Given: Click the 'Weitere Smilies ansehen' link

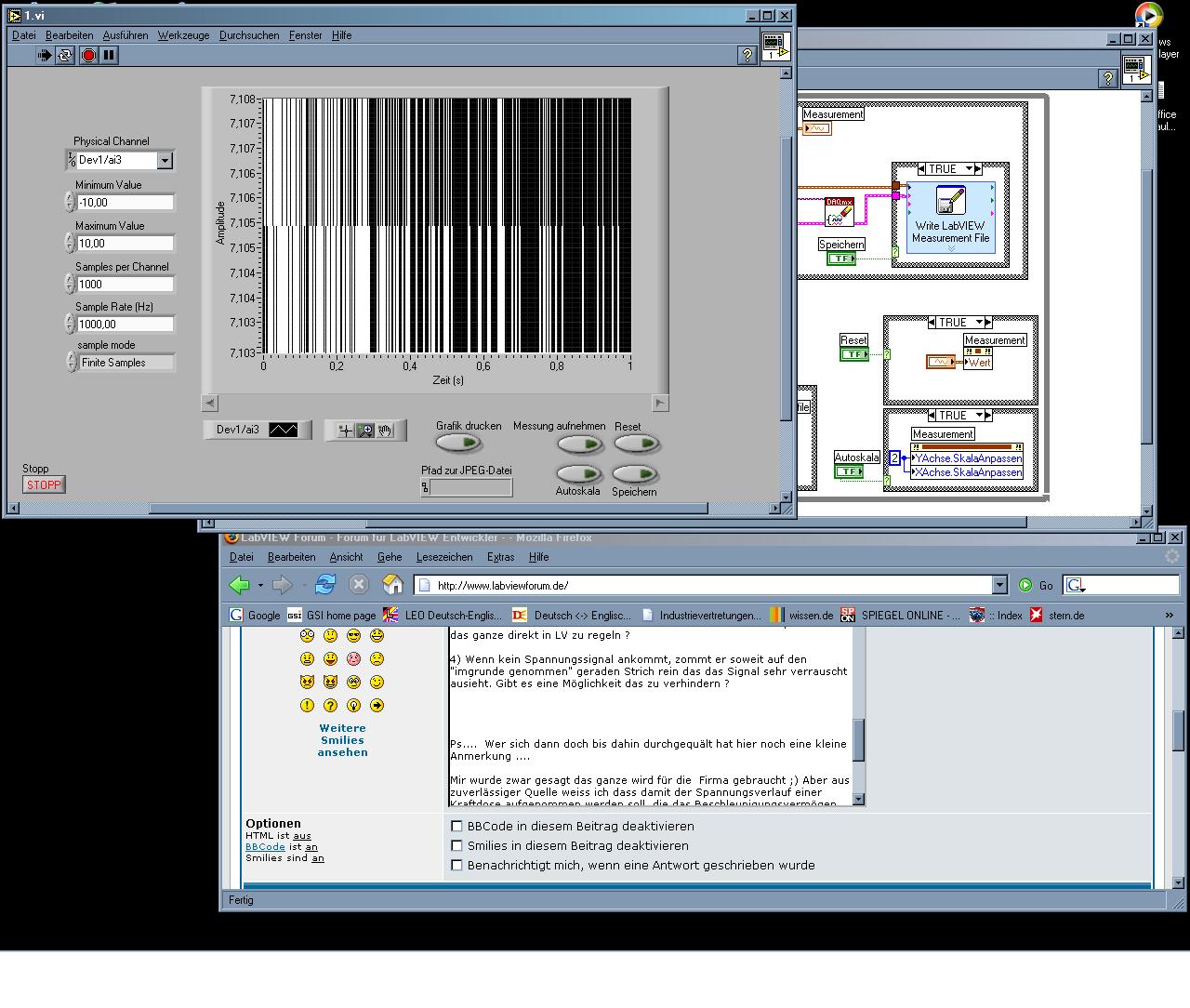Looking at the screenshot, I should [342, 740].
